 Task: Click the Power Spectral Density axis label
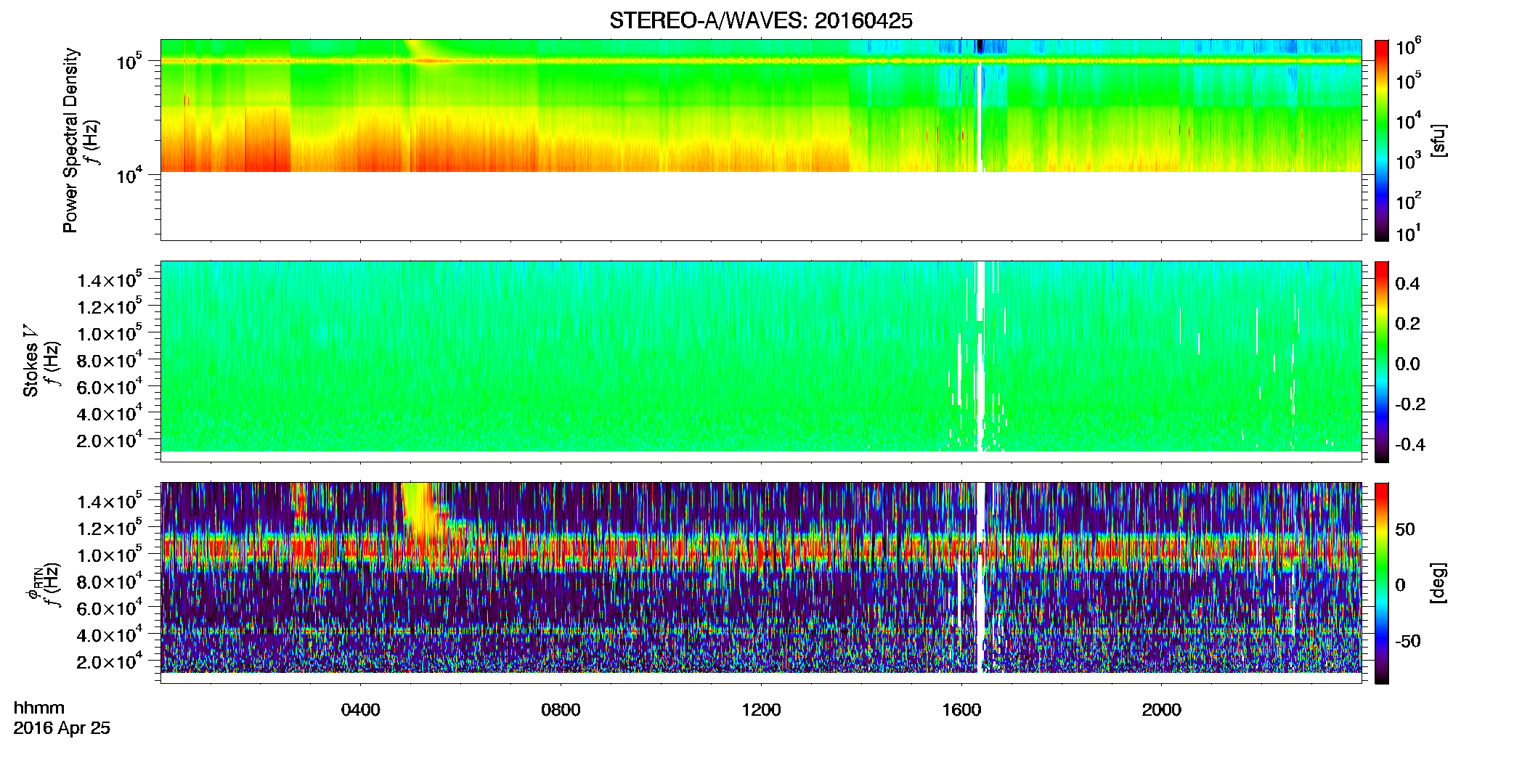point(70,140)
